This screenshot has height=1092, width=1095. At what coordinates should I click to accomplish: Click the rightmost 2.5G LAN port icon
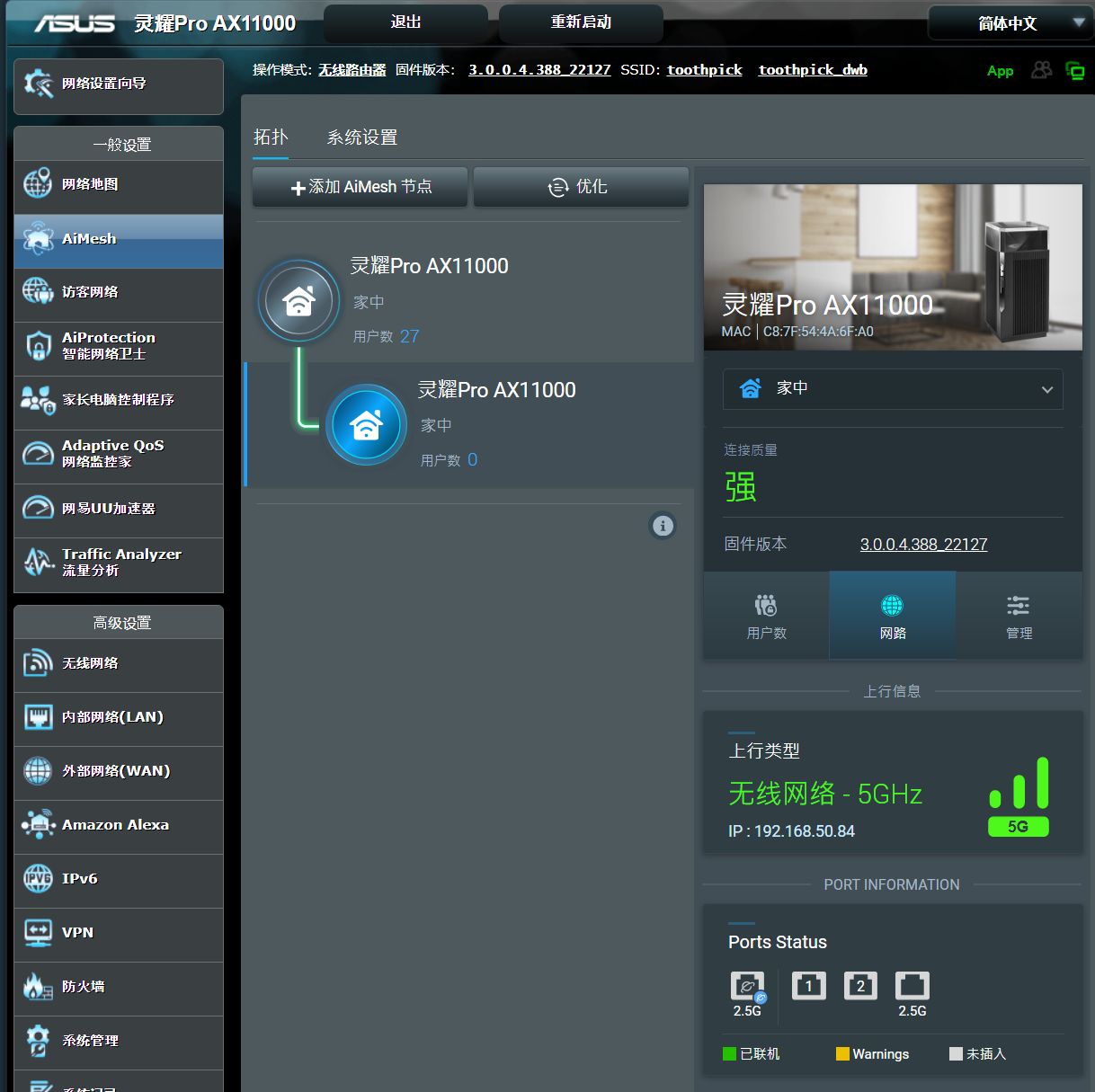click(x=912, y=986)
